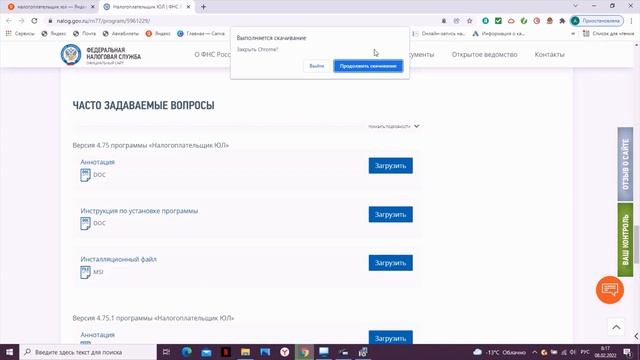Screen dimensions: 640x360
Task: Download 'Инструкция по установке программы' file
Action: 390,214
